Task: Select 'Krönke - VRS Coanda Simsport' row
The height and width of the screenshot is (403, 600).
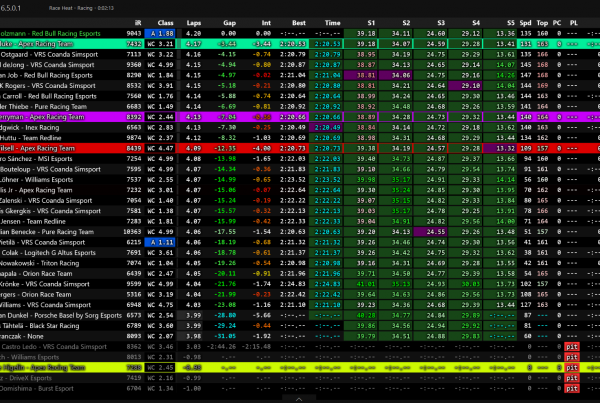Action: [x=300, y=284]
